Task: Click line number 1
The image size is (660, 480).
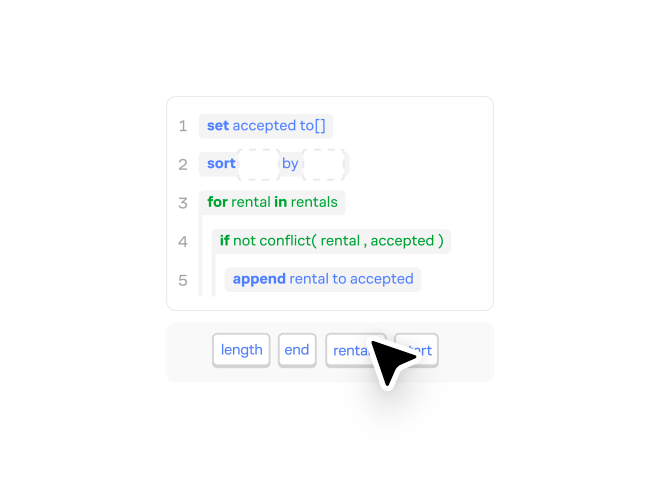Action: (183, 126)
